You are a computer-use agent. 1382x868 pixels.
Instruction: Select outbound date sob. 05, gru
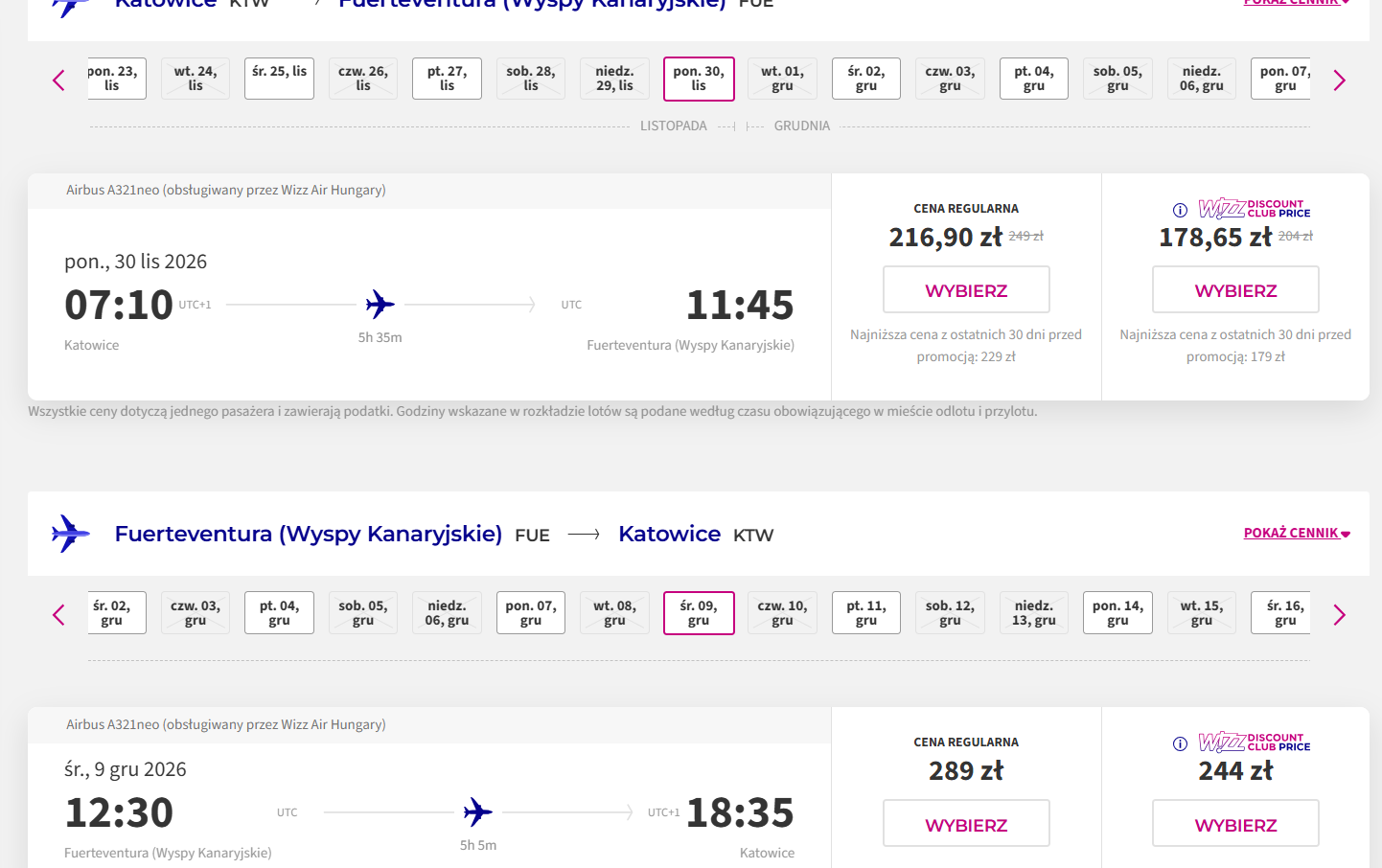[x=1117, y=79]
